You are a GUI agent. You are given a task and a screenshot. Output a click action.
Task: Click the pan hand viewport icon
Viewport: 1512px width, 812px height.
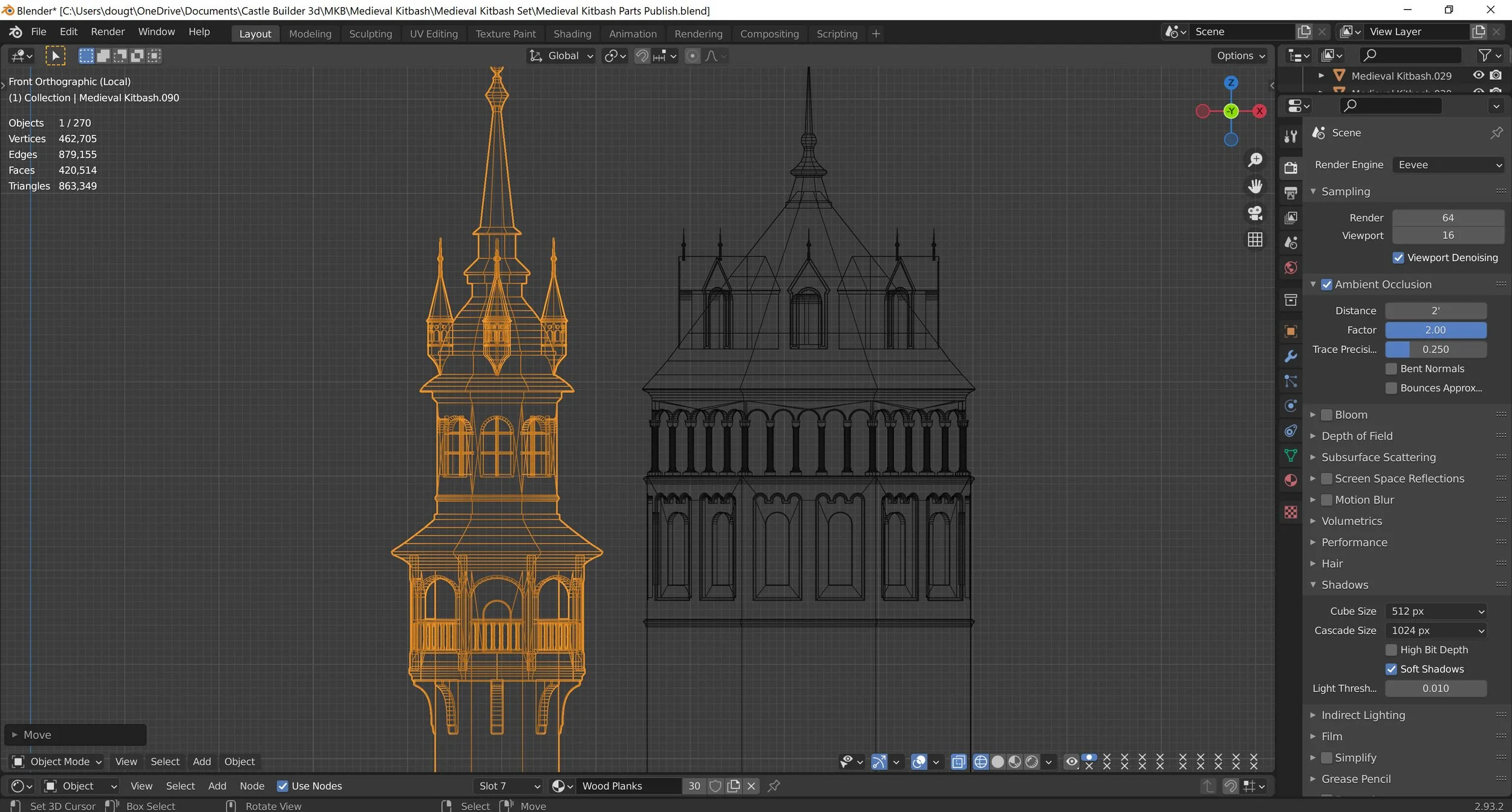coord(1255,186)
